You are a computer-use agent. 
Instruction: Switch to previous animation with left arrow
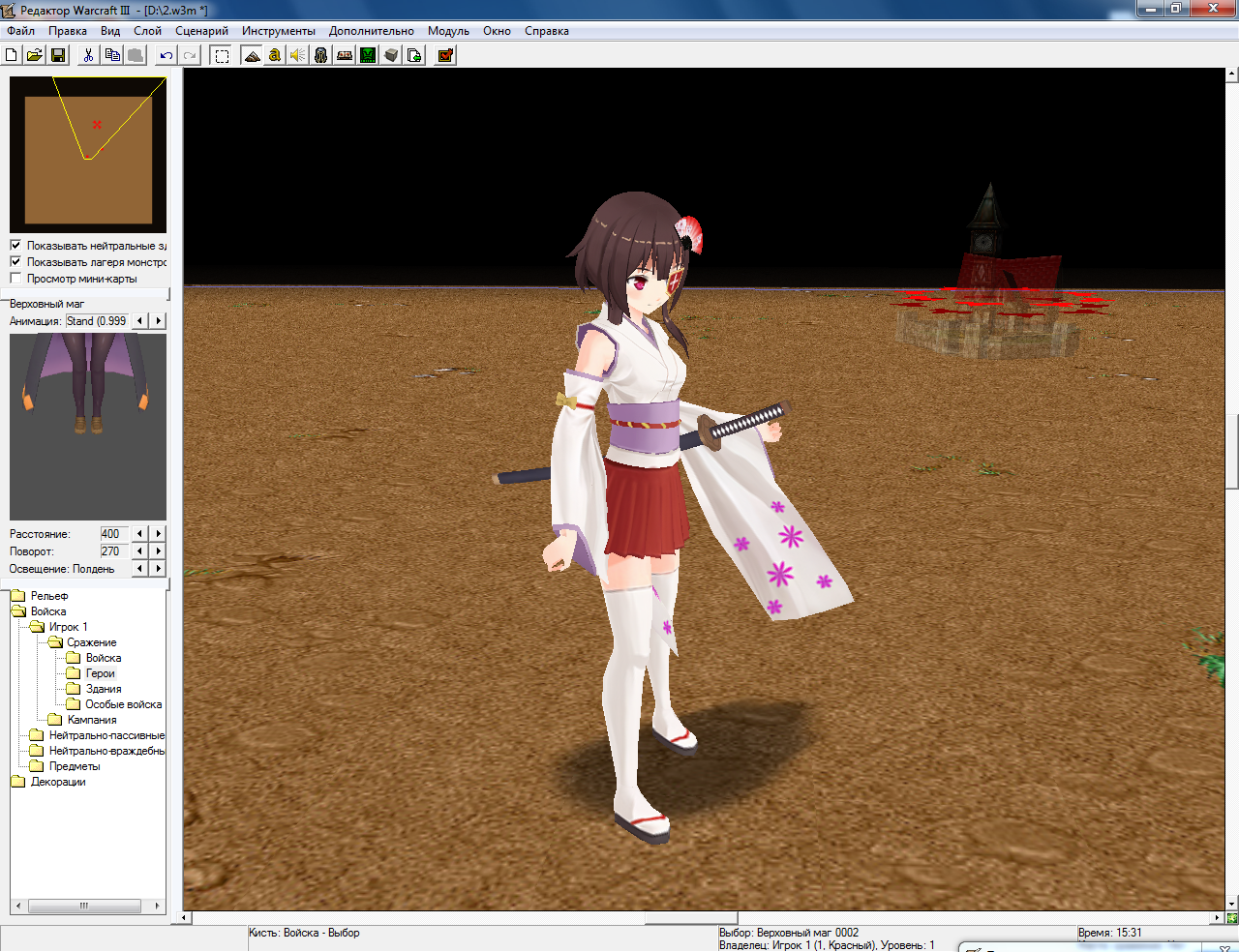[140, 321]
